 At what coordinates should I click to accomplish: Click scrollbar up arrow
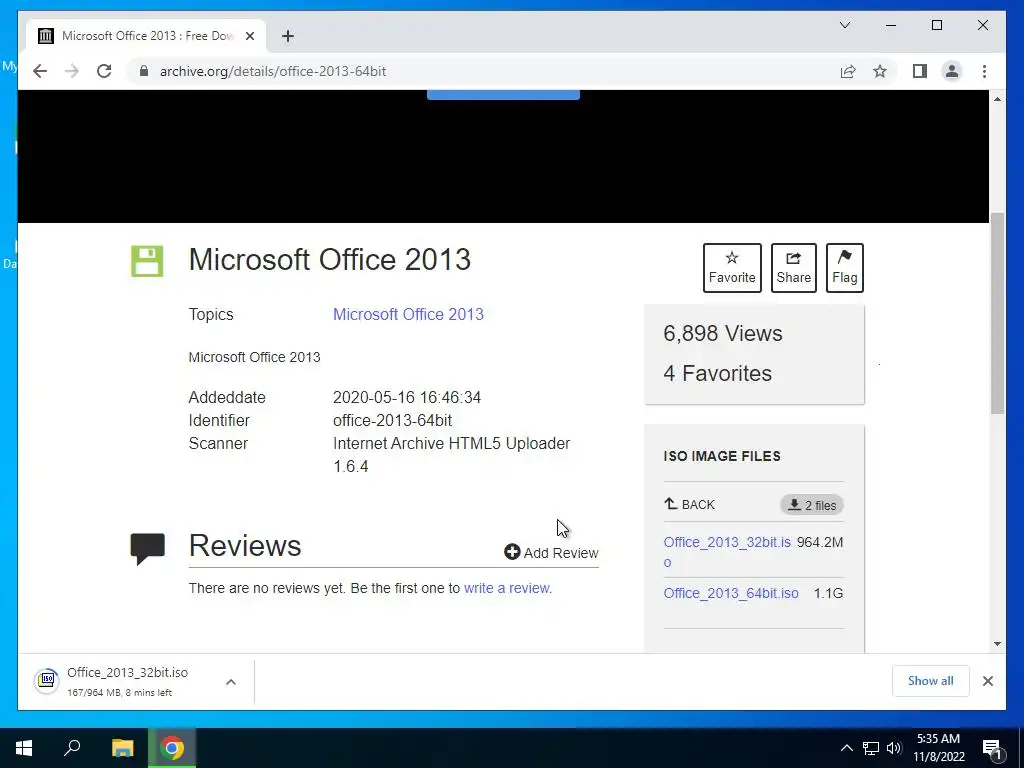coord(997,99)
